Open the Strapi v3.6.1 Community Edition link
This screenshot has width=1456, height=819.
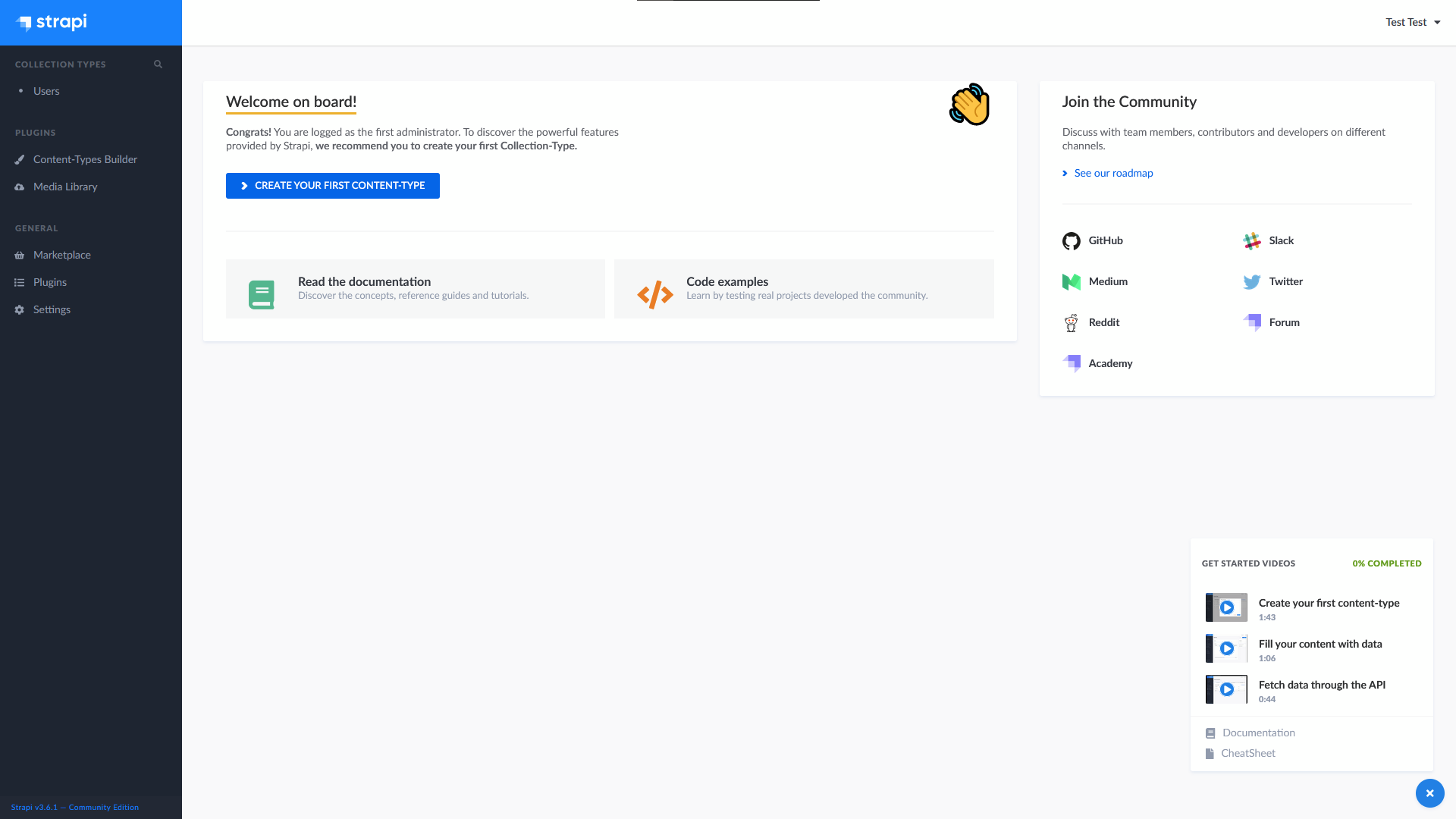click(74, 807)
